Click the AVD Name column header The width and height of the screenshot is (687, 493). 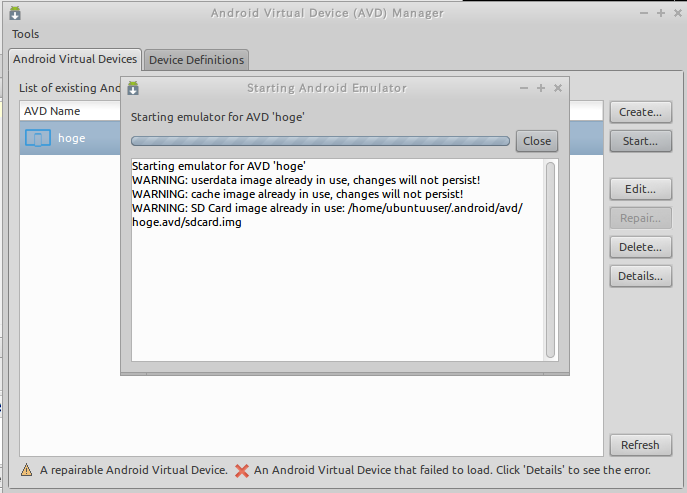(70, 111)
